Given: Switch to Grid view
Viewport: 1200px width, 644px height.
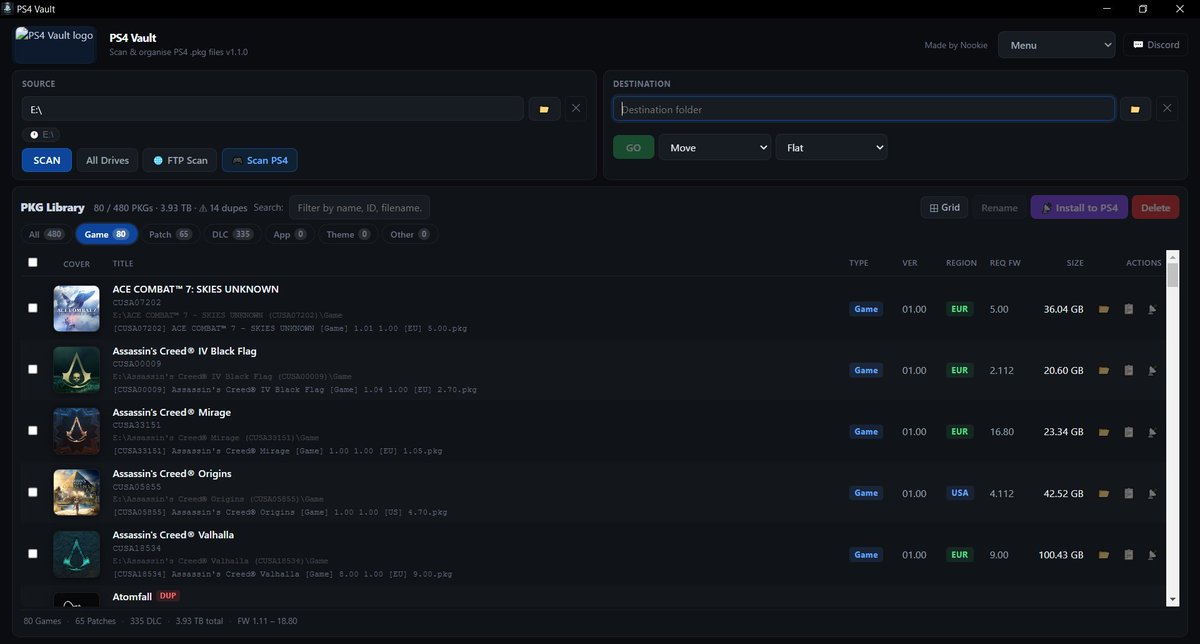Looking at the screenshot, I should (944, 208).
